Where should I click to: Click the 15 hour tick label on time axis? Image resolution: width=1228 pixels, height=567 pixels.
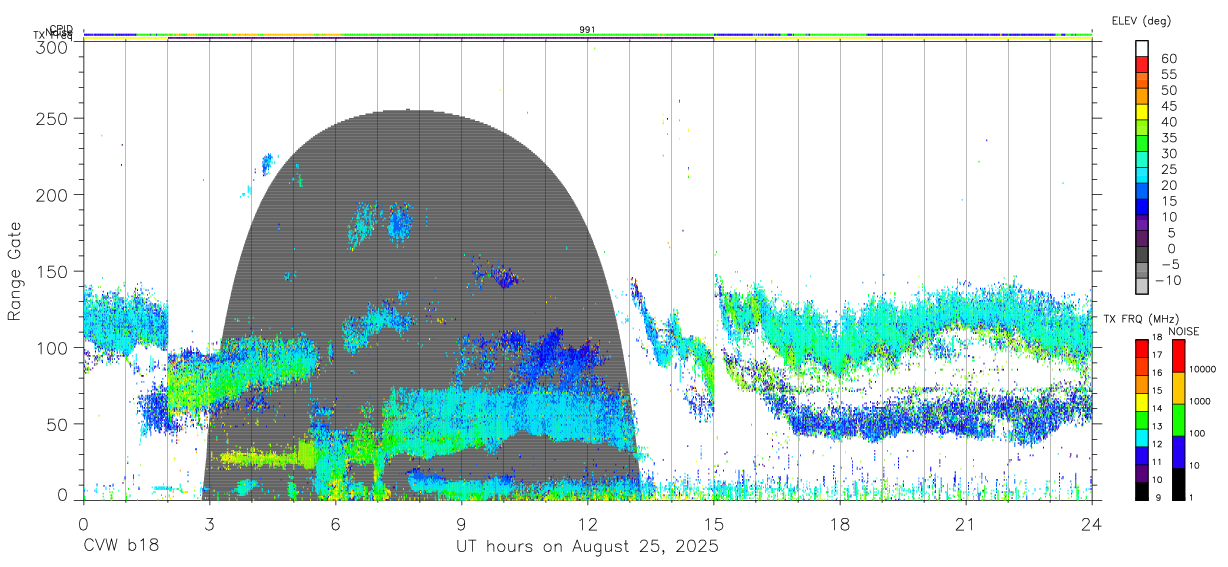(x=714, y=524)
